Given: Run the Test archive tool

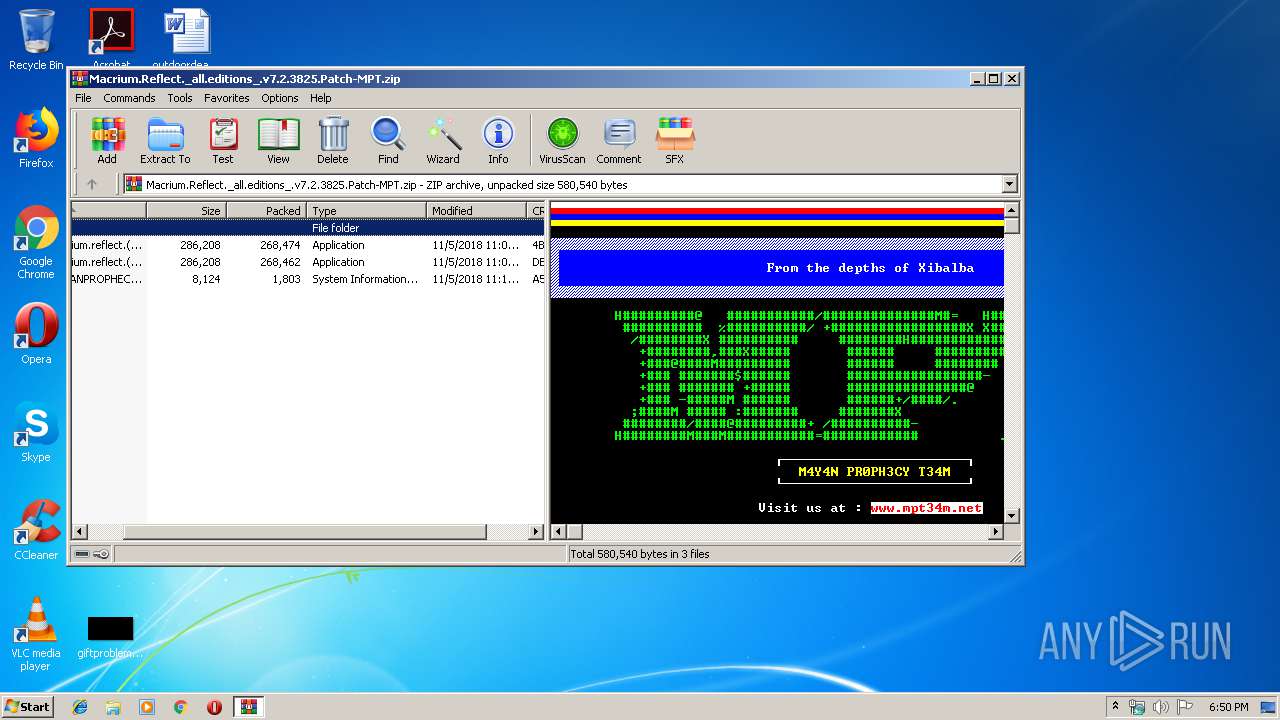Looking at the screenshot, I should (223, 140).
